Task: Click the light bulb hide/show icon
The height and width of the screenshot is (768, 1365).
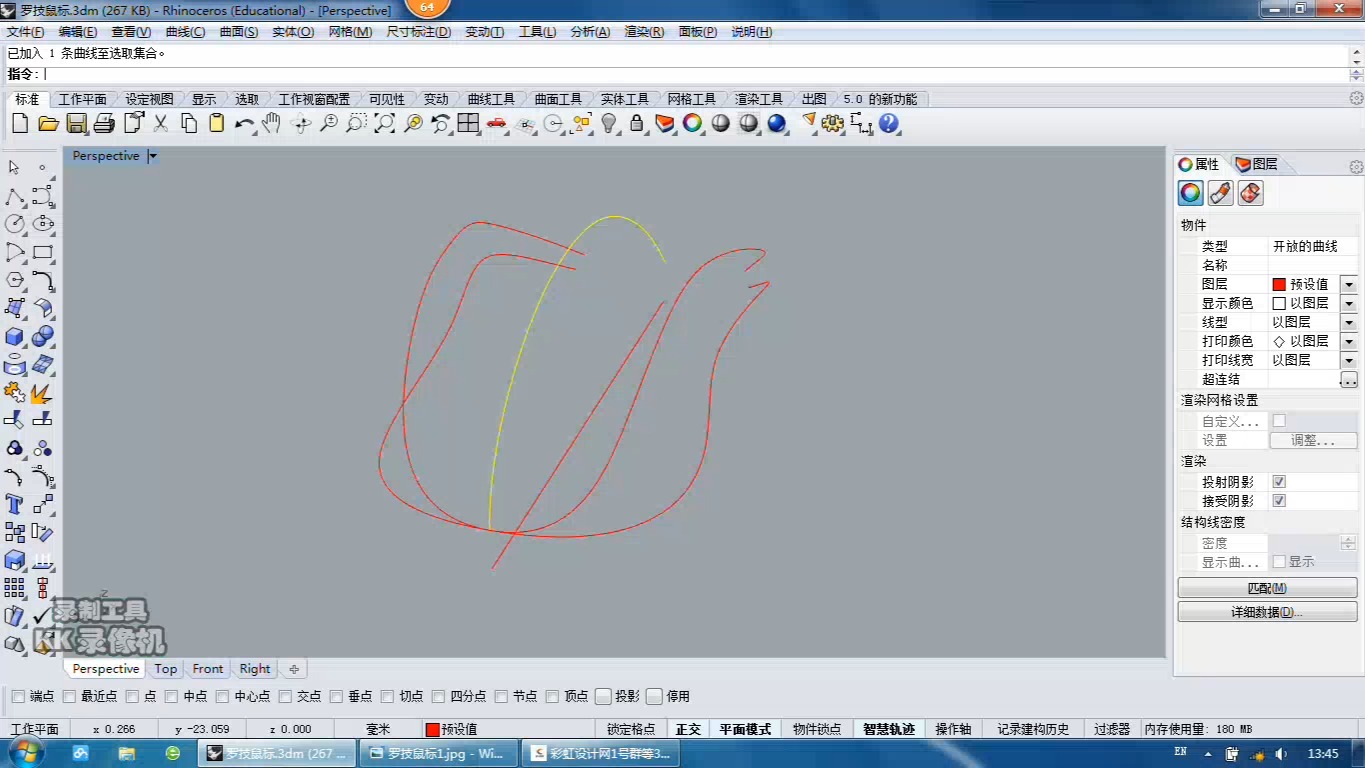Action: tap(609, 124)
